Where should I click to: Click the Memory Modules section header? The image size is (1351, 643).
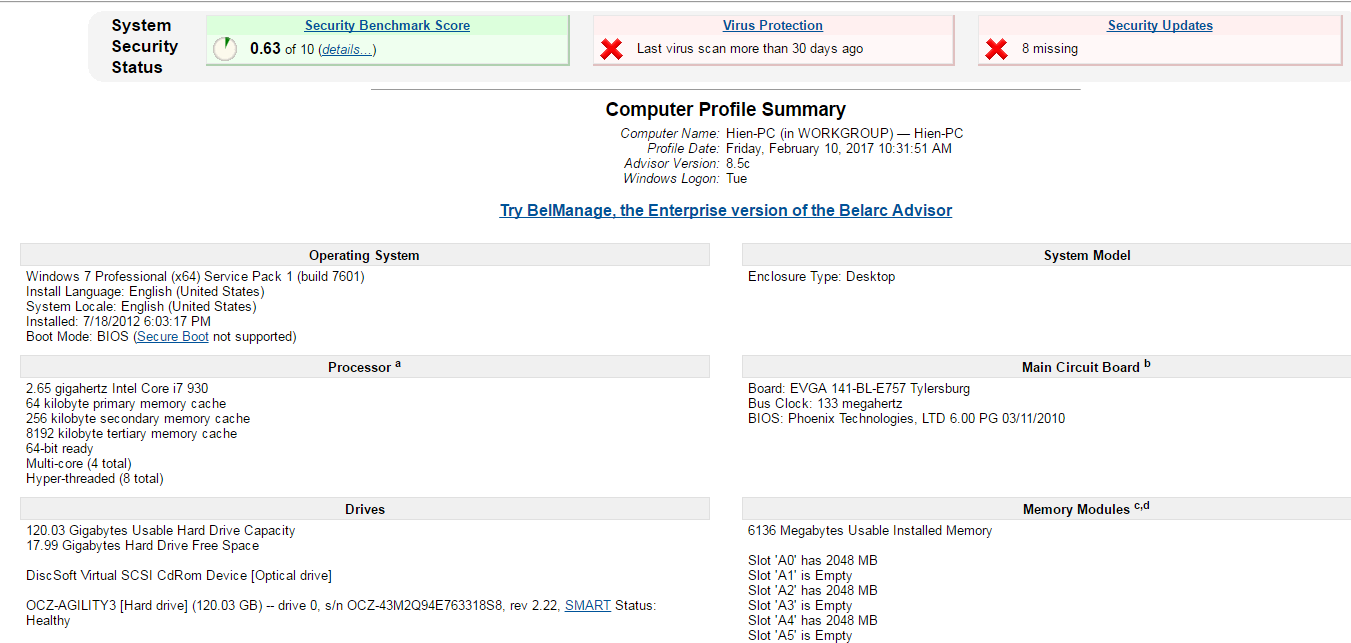1047,509
